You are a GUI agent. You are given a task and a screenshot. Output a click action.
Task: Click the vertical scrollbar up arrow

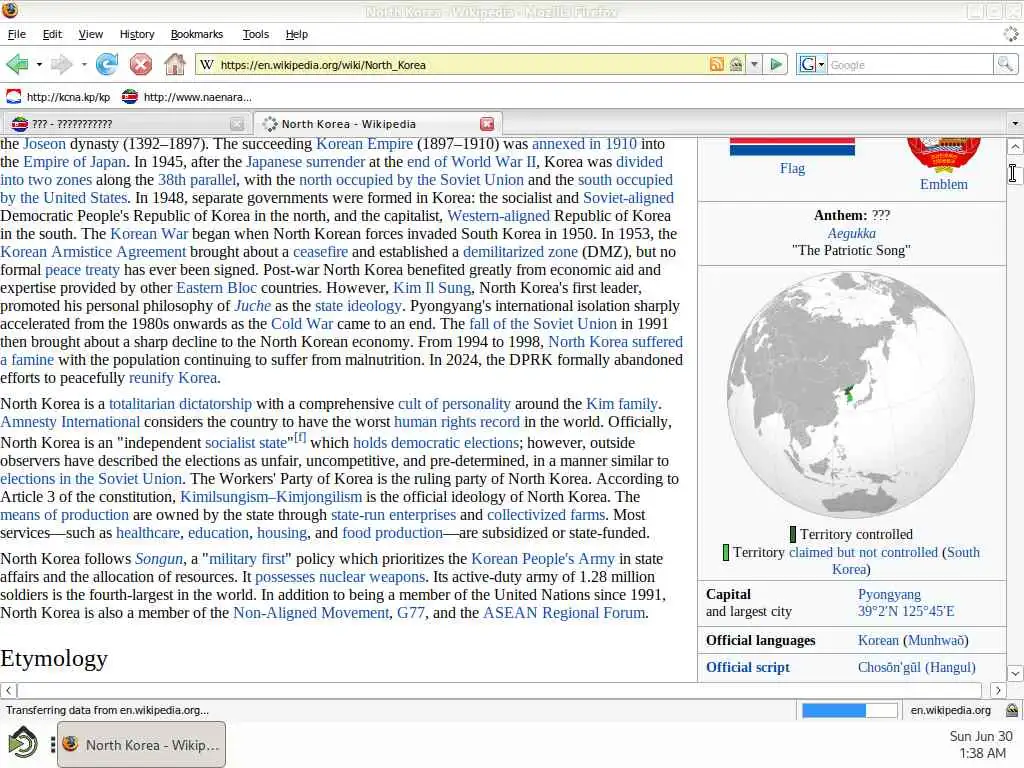click(1015, 146)
